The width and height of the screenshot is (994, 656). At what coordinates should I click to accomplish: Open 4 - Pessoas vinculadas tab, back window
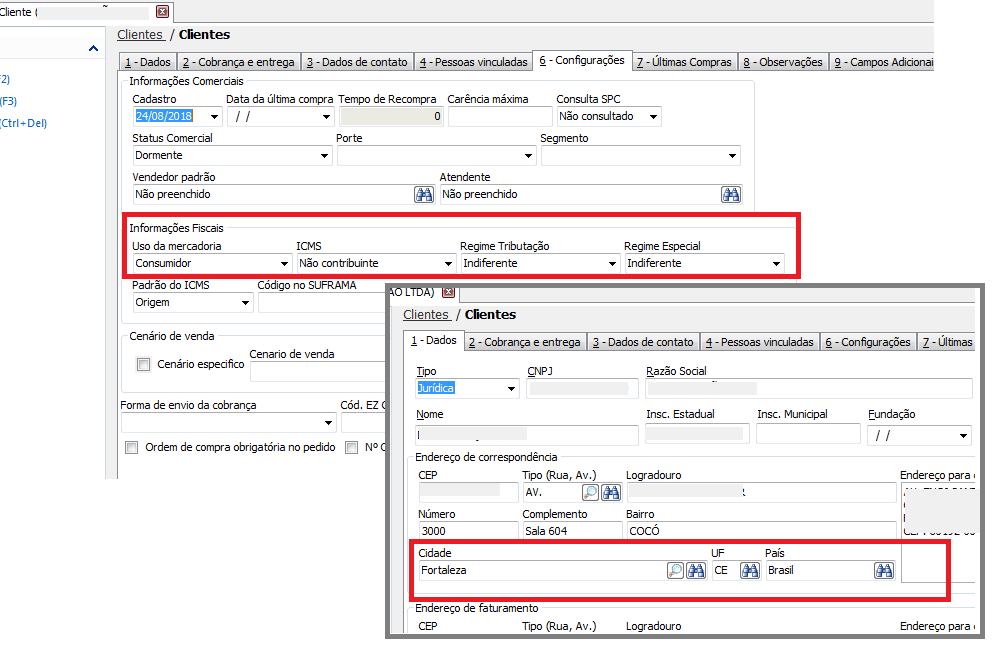coord(474,62)
